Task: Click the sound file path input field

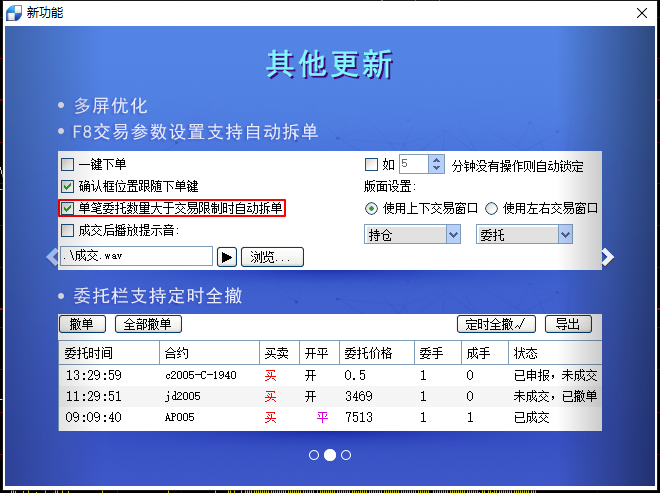Action: [136, 257]
